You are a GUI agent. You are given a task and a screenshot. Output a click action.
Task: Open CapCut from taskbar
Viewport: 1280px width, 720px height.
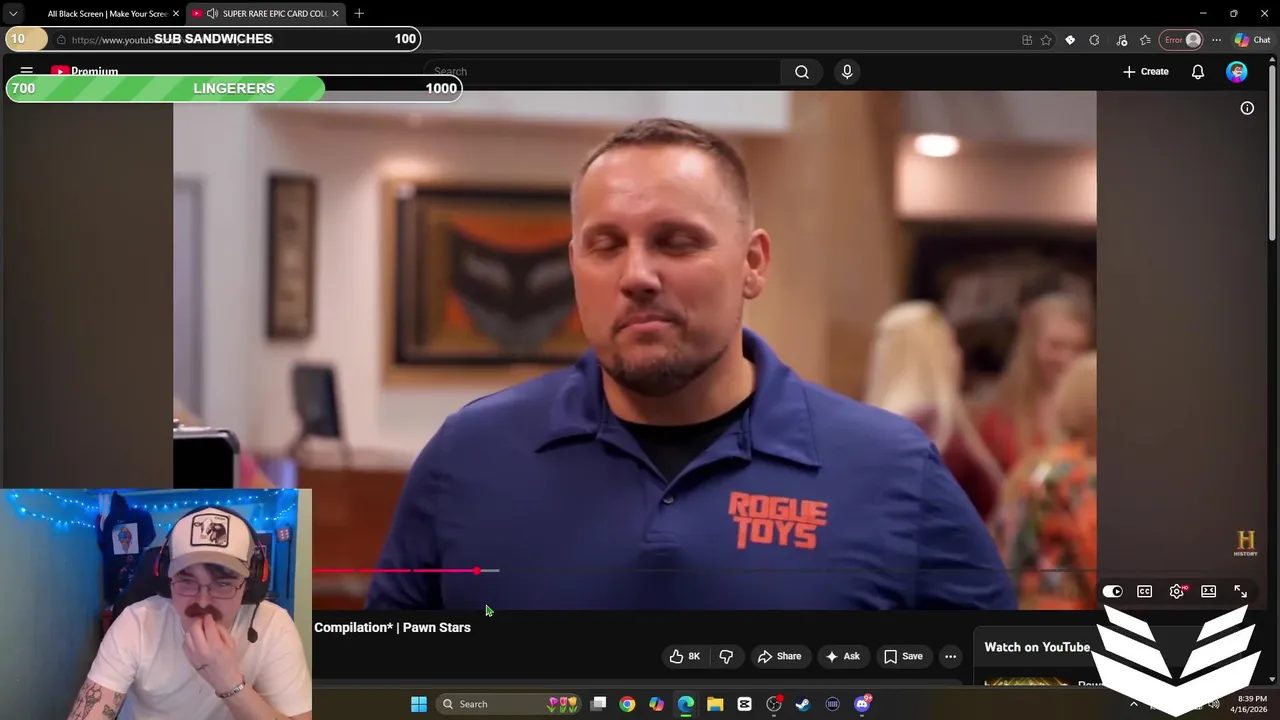(x=744, y=704)
